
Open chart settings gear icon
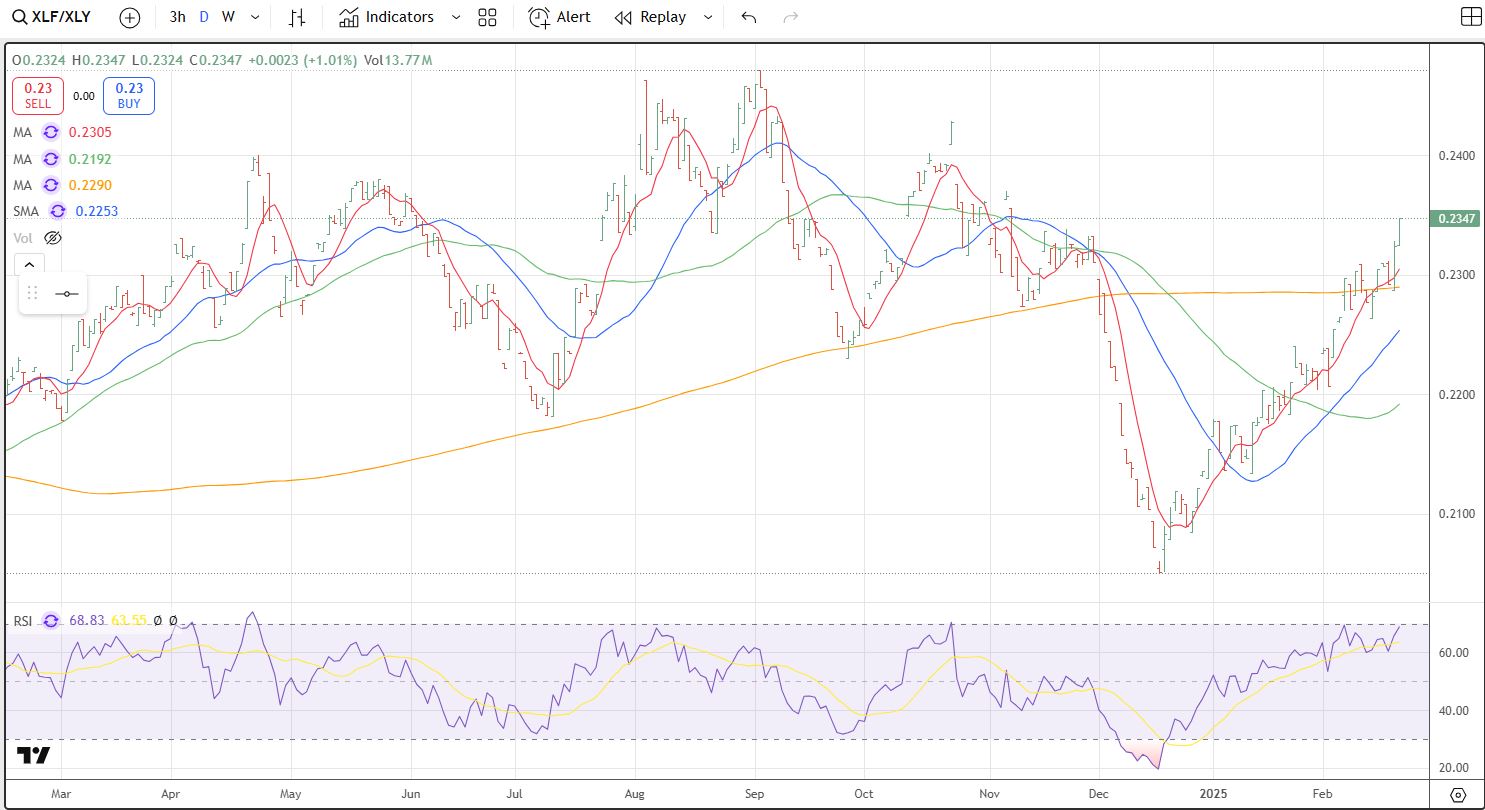point(1458,795)
